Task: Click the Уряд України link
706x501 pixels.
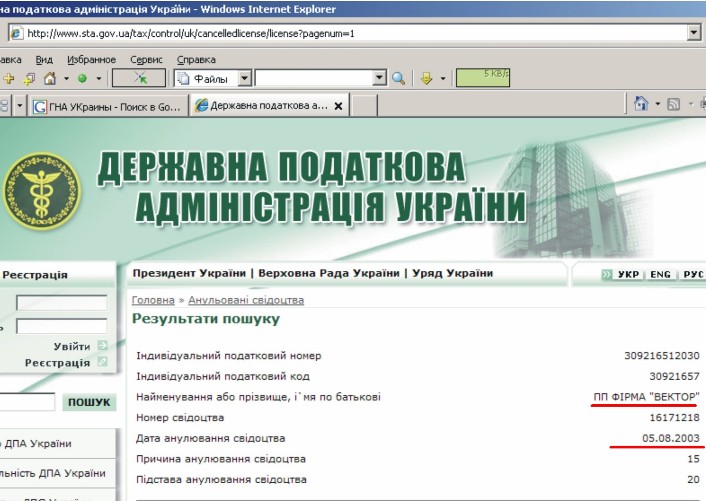Action: [x=453, y=273]
